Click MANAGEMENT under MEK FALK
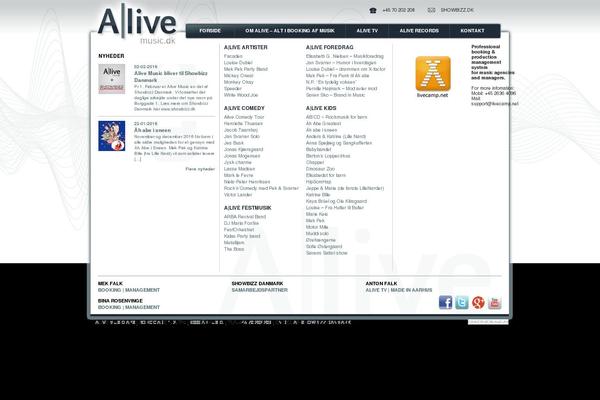The image size is (600, 400). click(142, 290)
